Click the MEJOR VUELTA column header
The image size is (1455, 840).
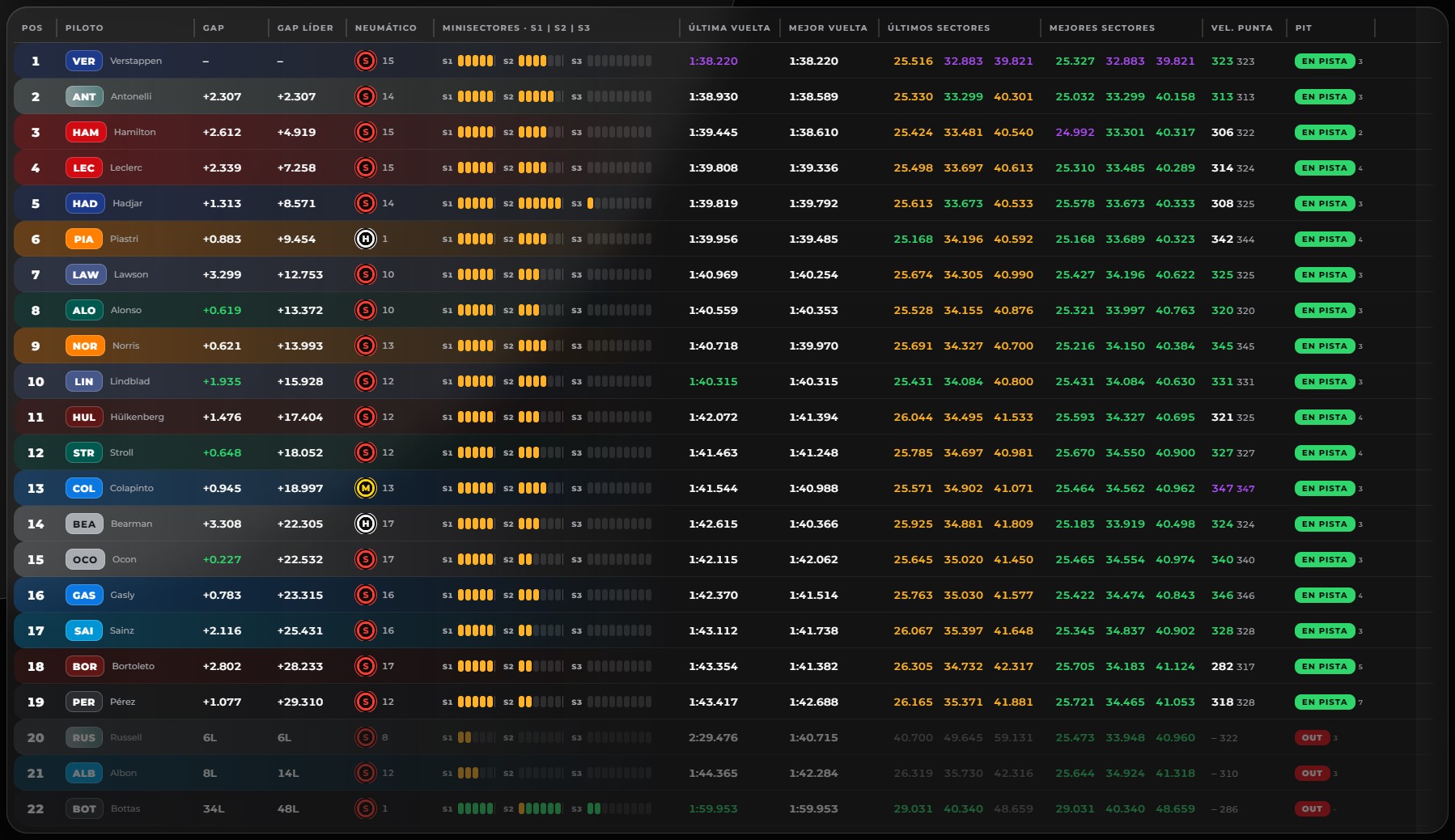point(828,28)
